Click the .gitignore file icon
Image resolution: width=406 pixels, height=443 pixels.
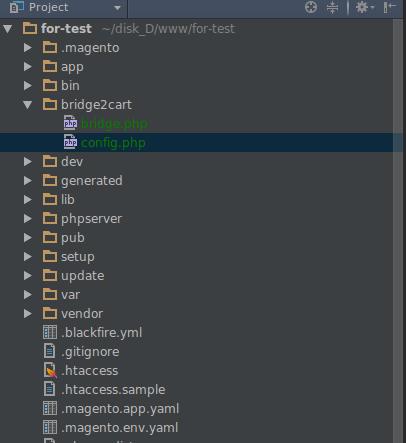coord(50,351)
